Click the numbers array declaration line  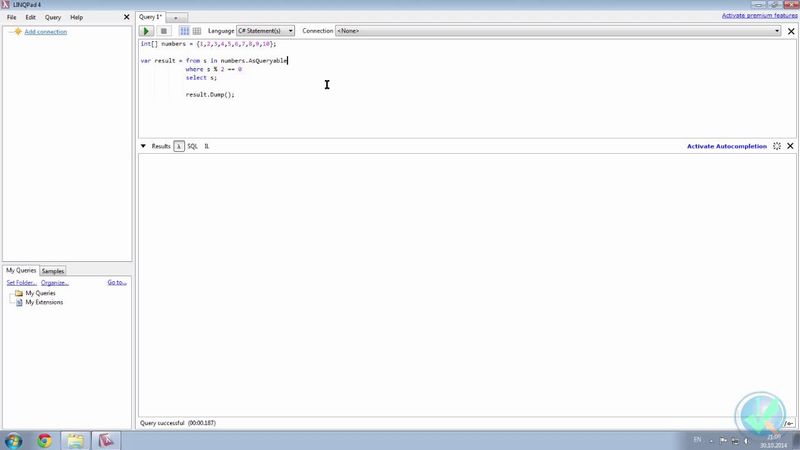click(208, 44)
